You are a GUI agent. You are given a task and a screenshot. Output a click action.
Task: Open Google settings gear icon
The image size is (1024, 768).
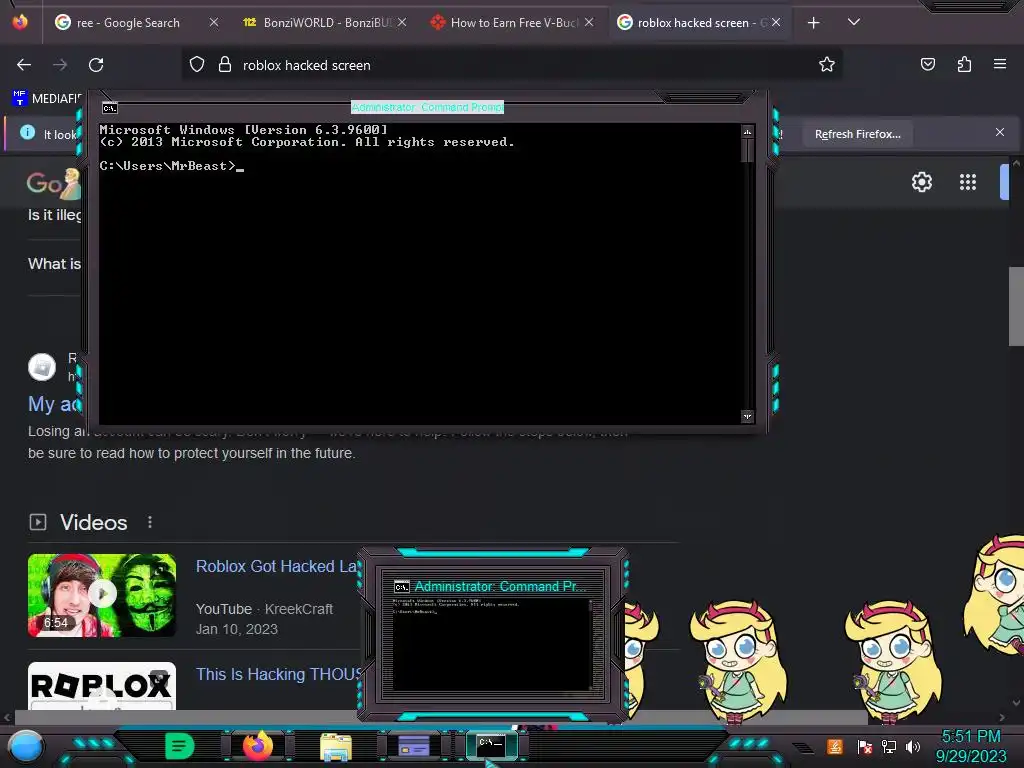click(921, 182)
